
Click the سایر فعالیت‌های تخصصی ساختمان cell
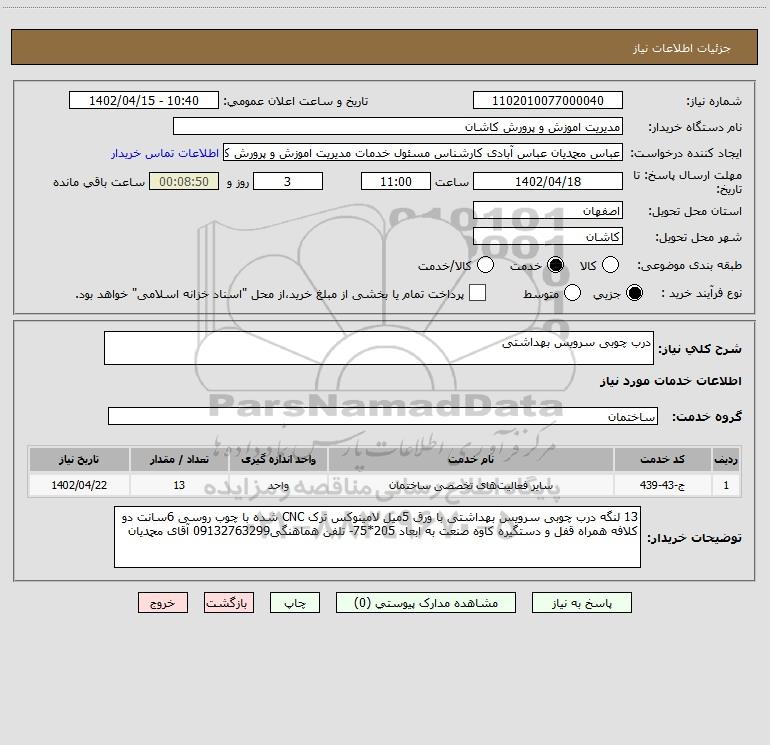click(470, 485)
